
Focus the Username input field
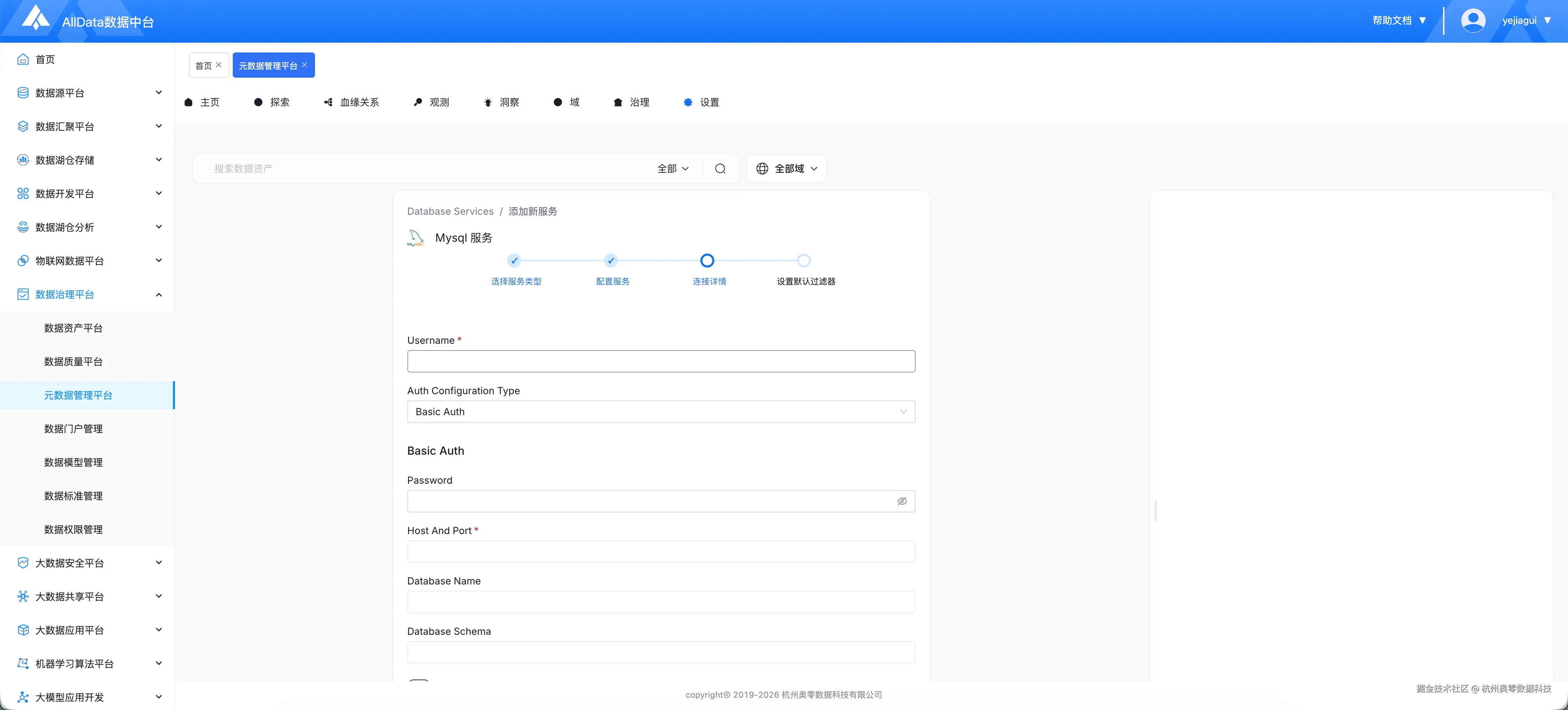click(661, 361)
